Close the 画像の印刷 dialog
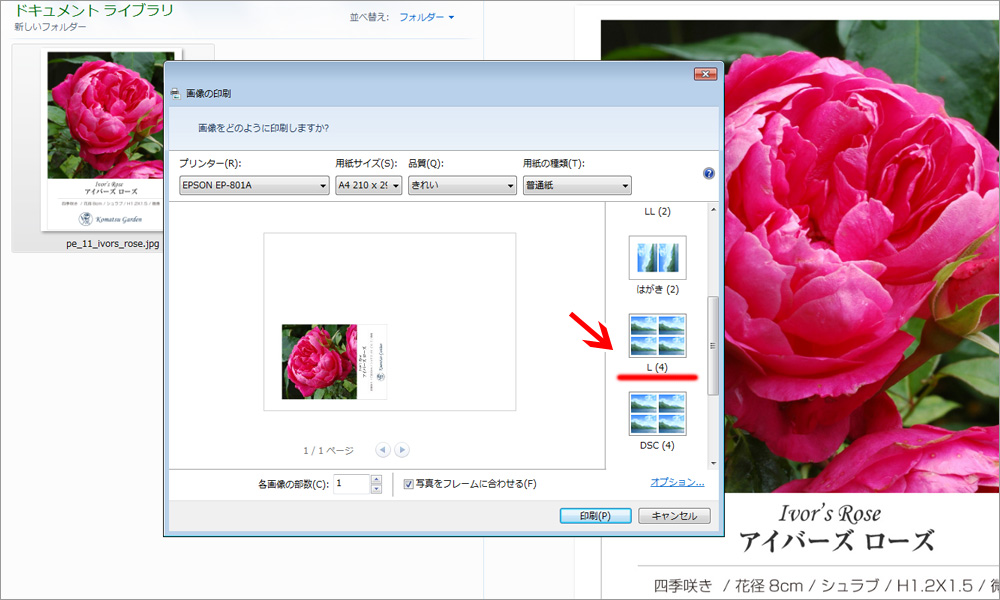1000x600 pixels. pyautogui.click(x=705, y=74)
